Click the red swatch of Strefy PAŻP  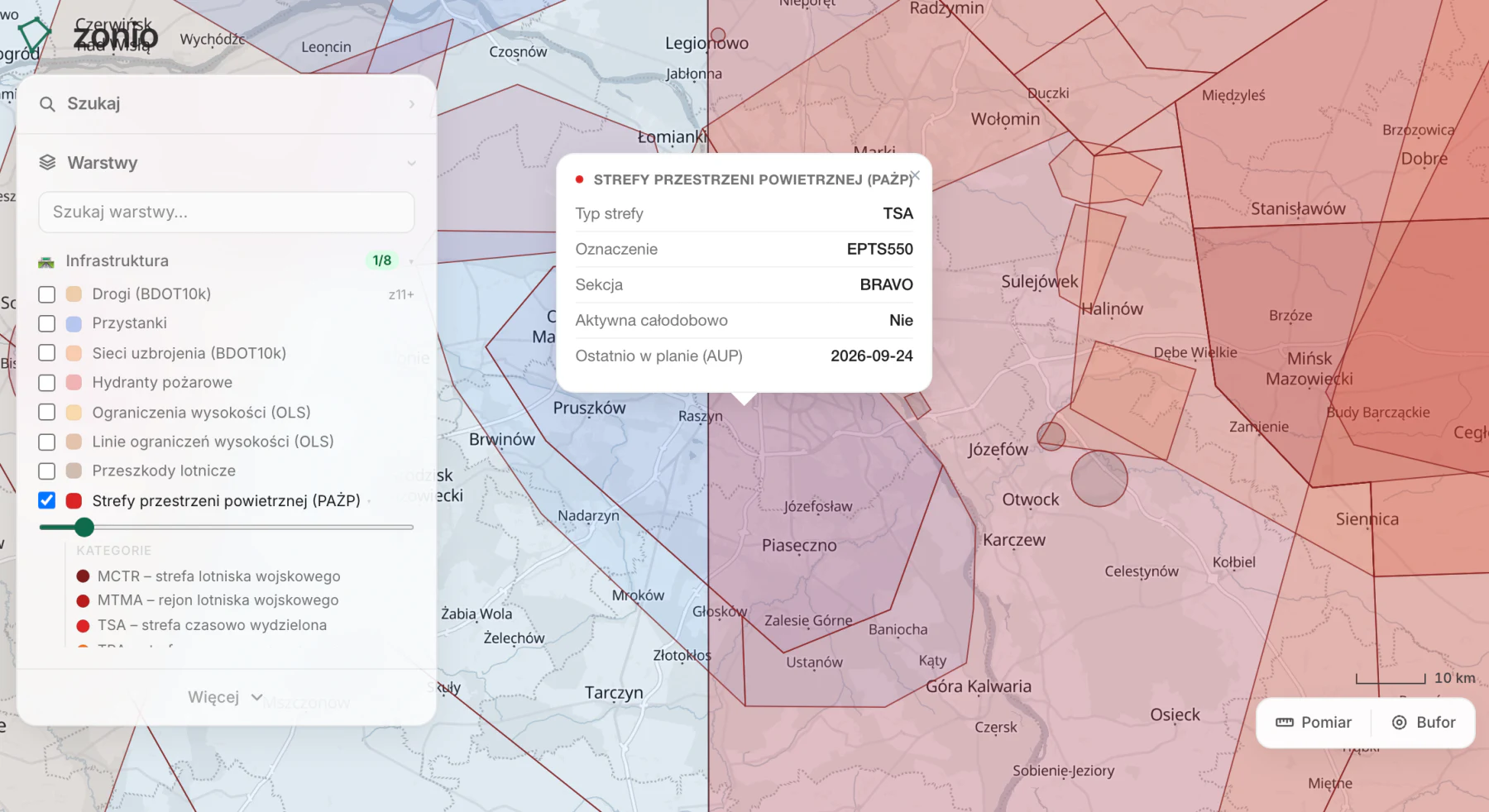coord(74,500)
